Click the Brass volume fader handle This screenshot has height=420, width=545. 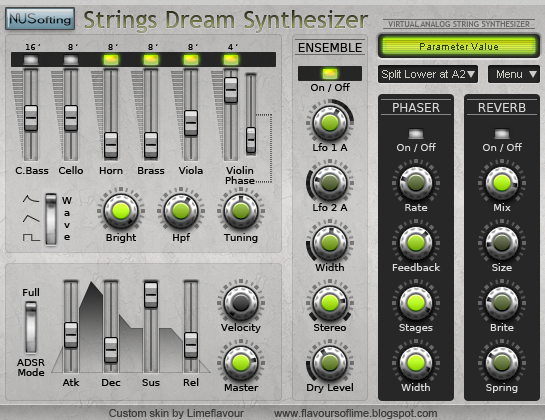151,145
